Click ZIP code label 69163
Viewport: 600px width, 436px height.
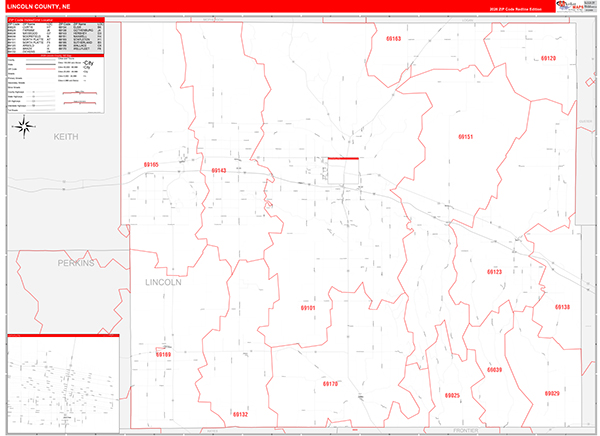tap(393, 39)
